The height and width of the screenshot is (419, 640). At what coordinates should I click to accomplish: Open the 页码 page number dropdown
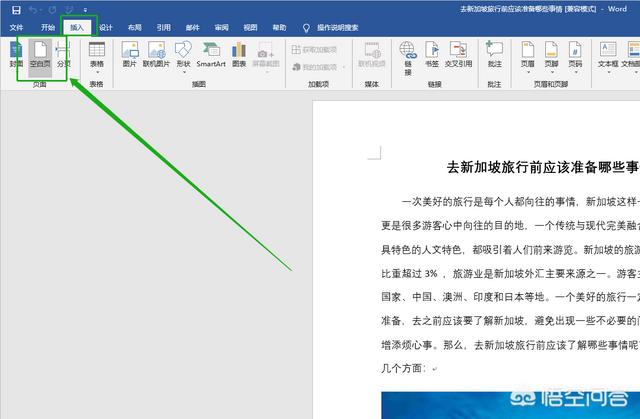coord(575,57)
